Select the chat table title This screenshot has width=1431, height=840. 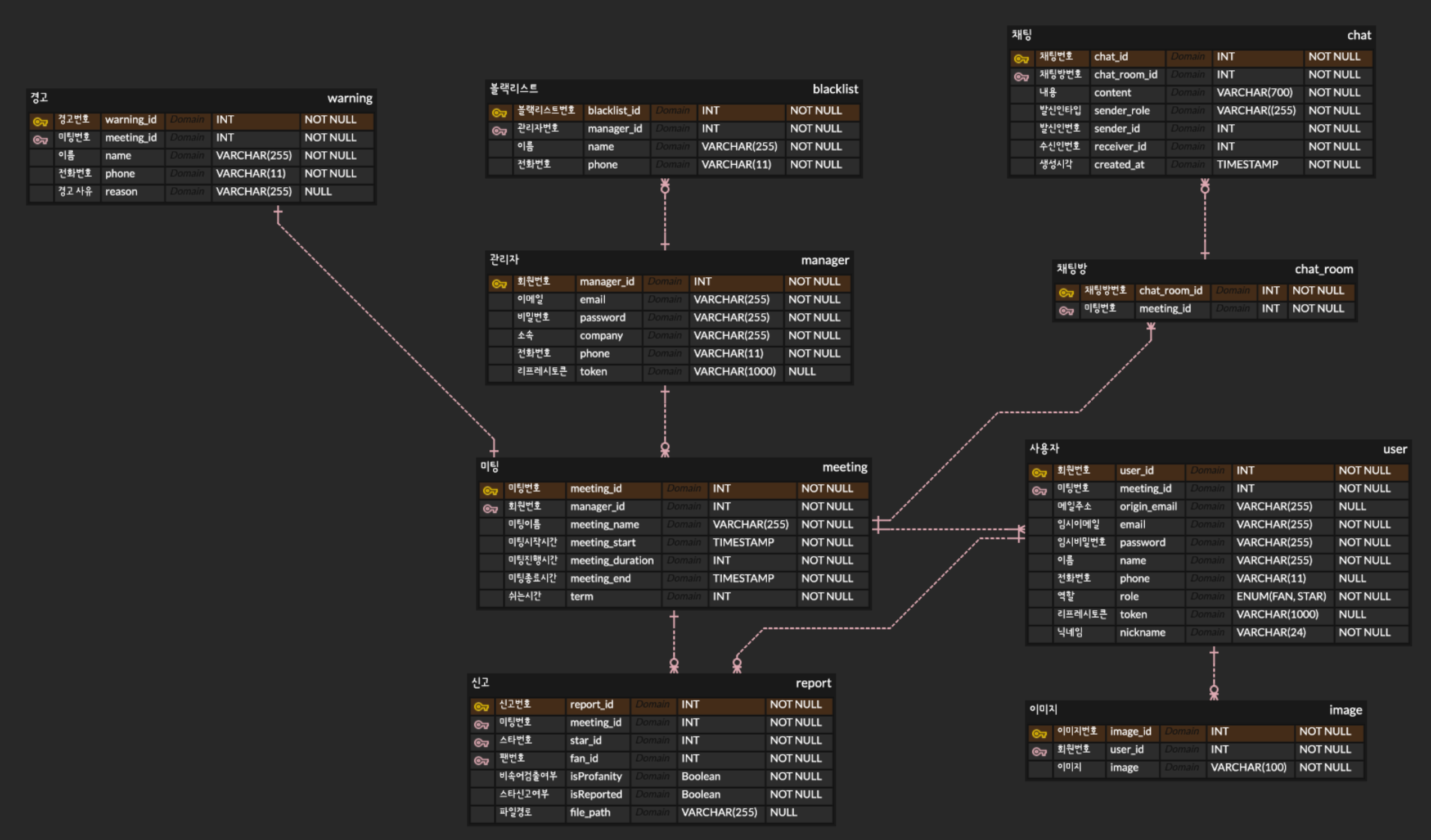[x=1359, y=35]
